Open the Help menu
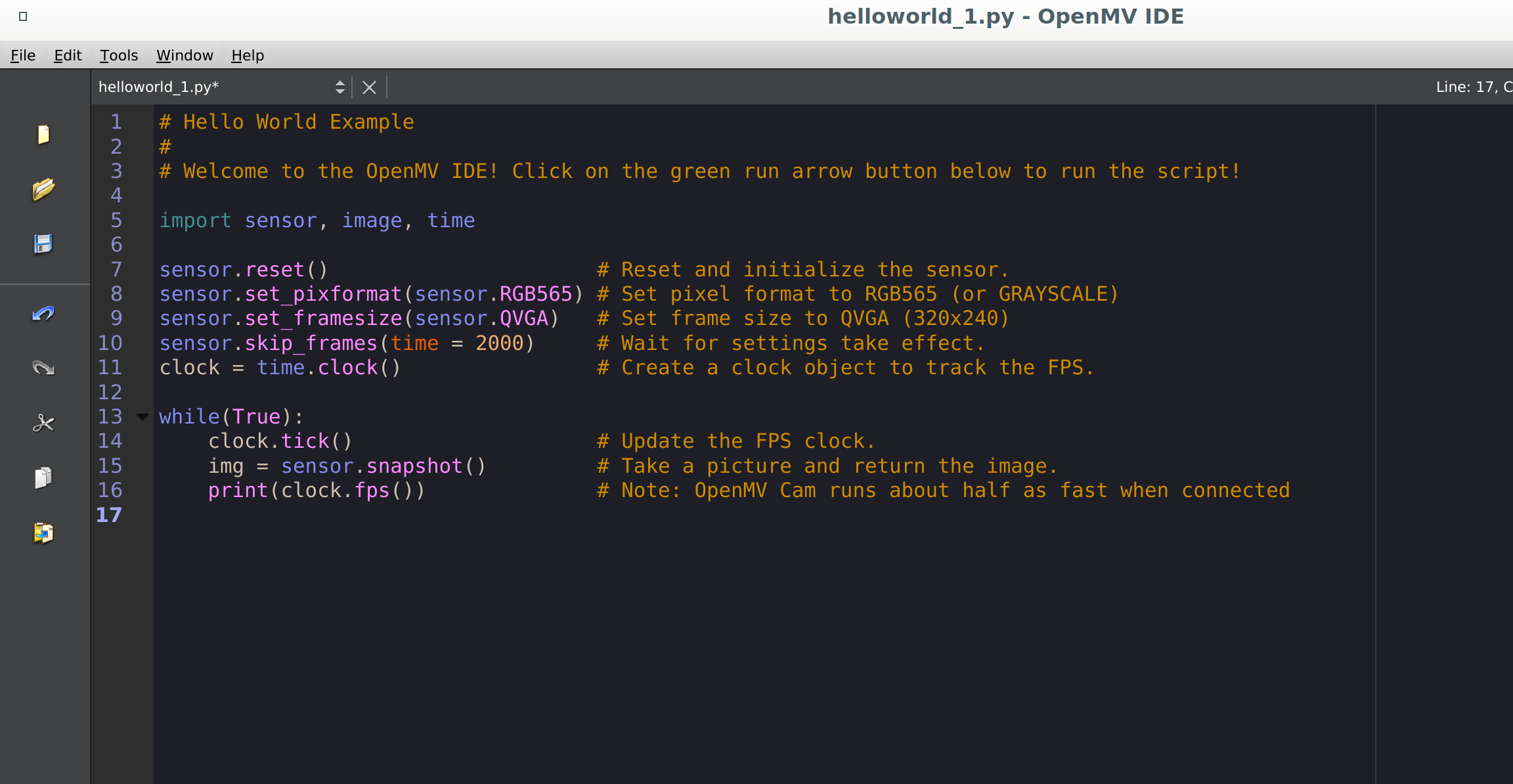 (247, 55)
